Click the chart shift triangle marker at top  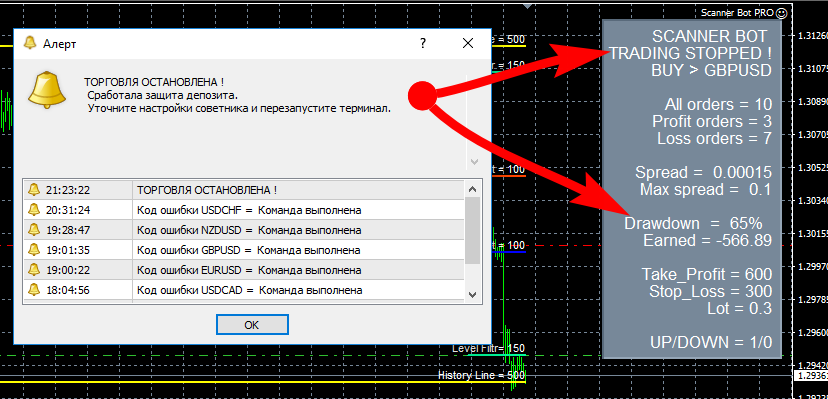[x=527, y=6]
